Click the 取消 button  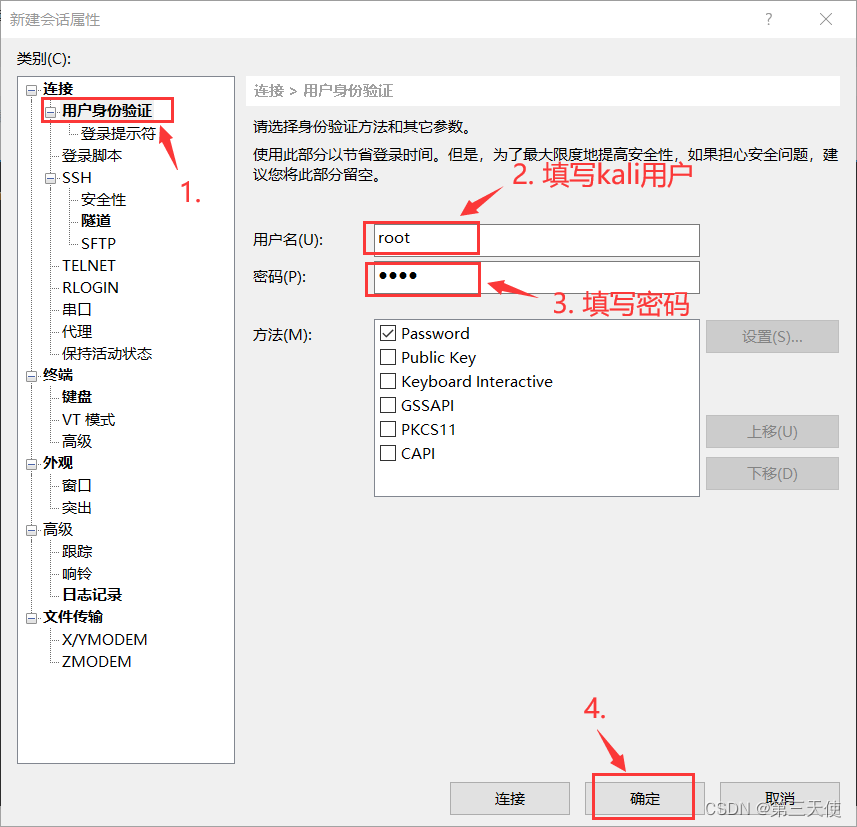(778, 798)
